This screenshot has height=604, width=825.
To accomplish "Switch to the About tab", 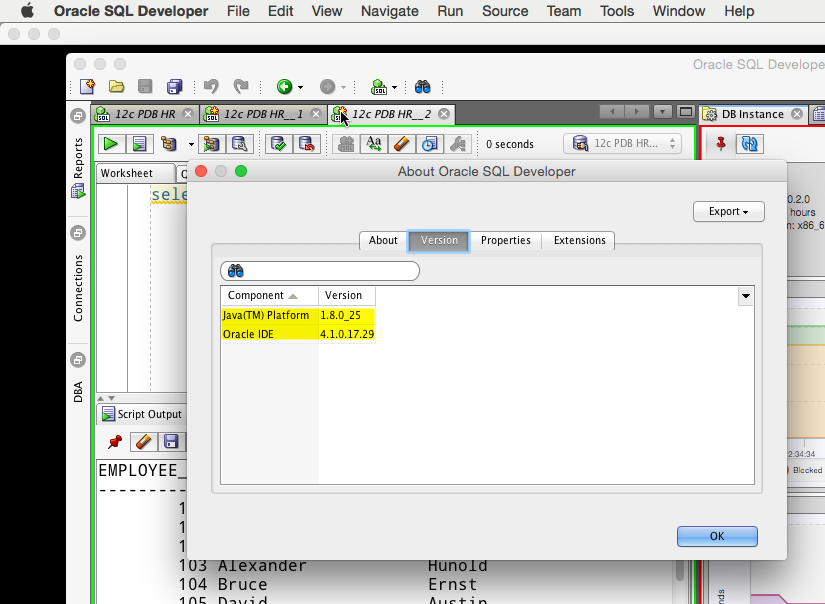I will [x=383, y=240].
